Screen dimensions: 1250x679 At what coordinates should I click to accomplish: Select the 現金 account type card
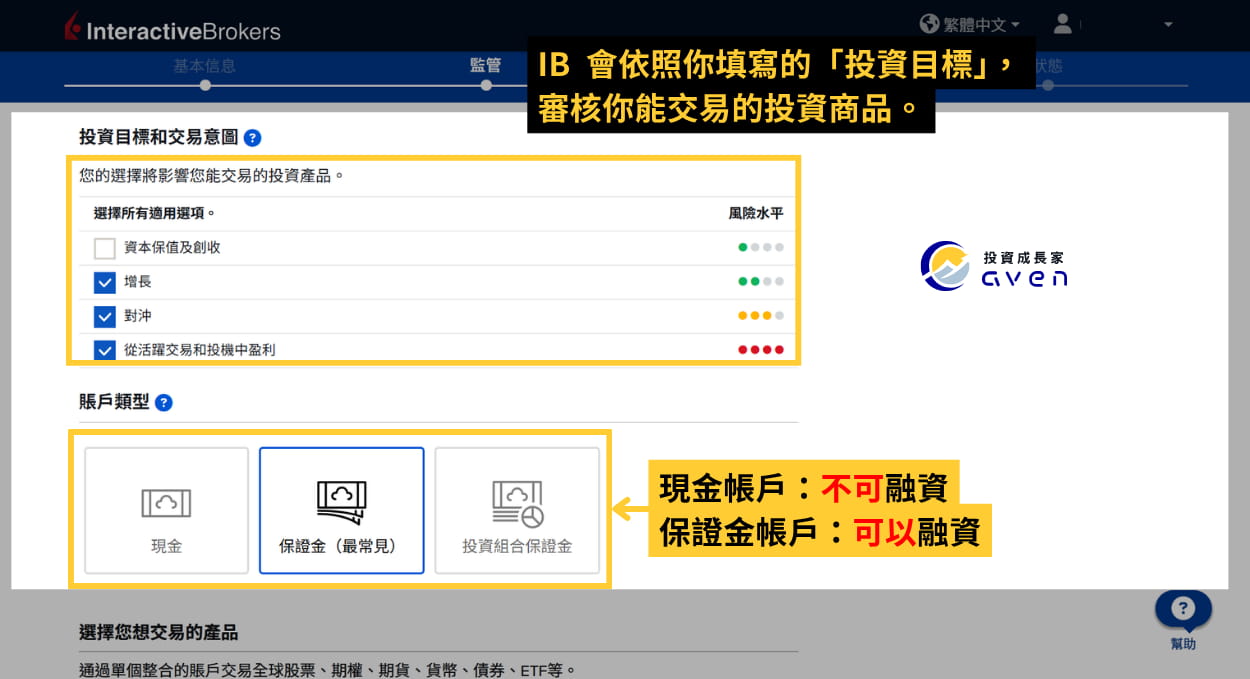[166, 510]
